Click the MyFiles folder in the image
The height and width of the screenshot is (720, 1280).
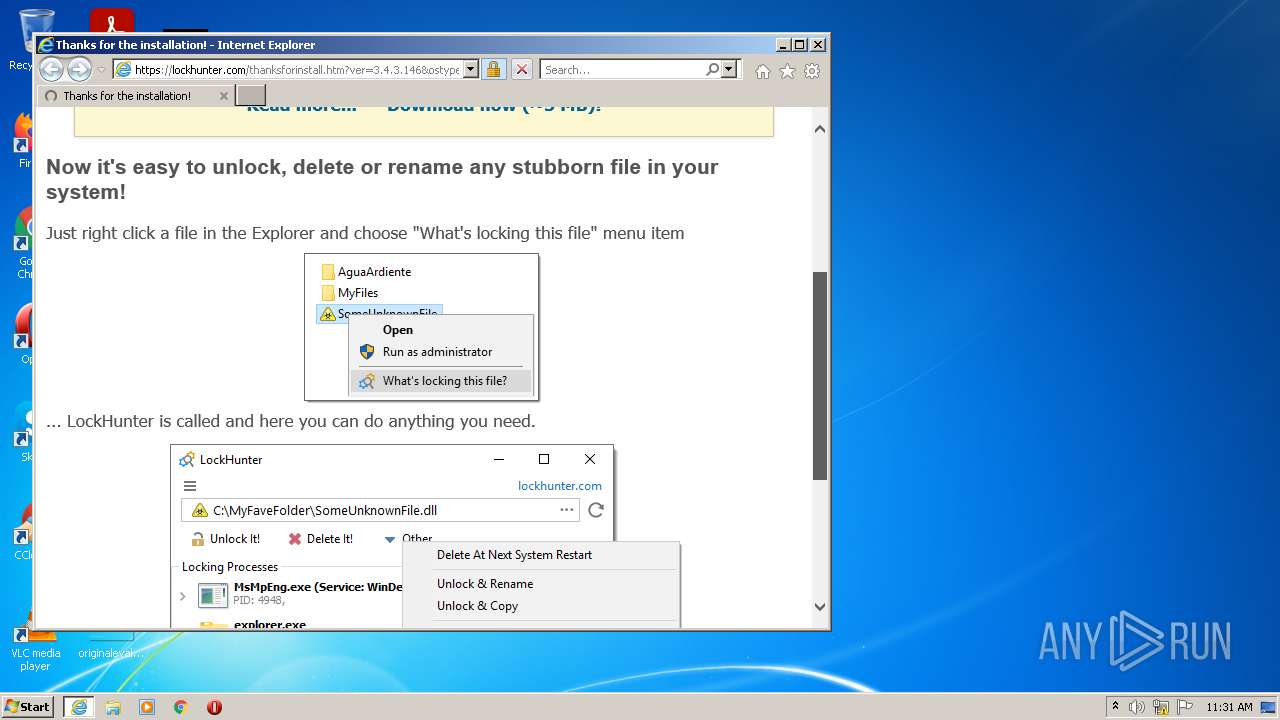[x=350, y=293]
